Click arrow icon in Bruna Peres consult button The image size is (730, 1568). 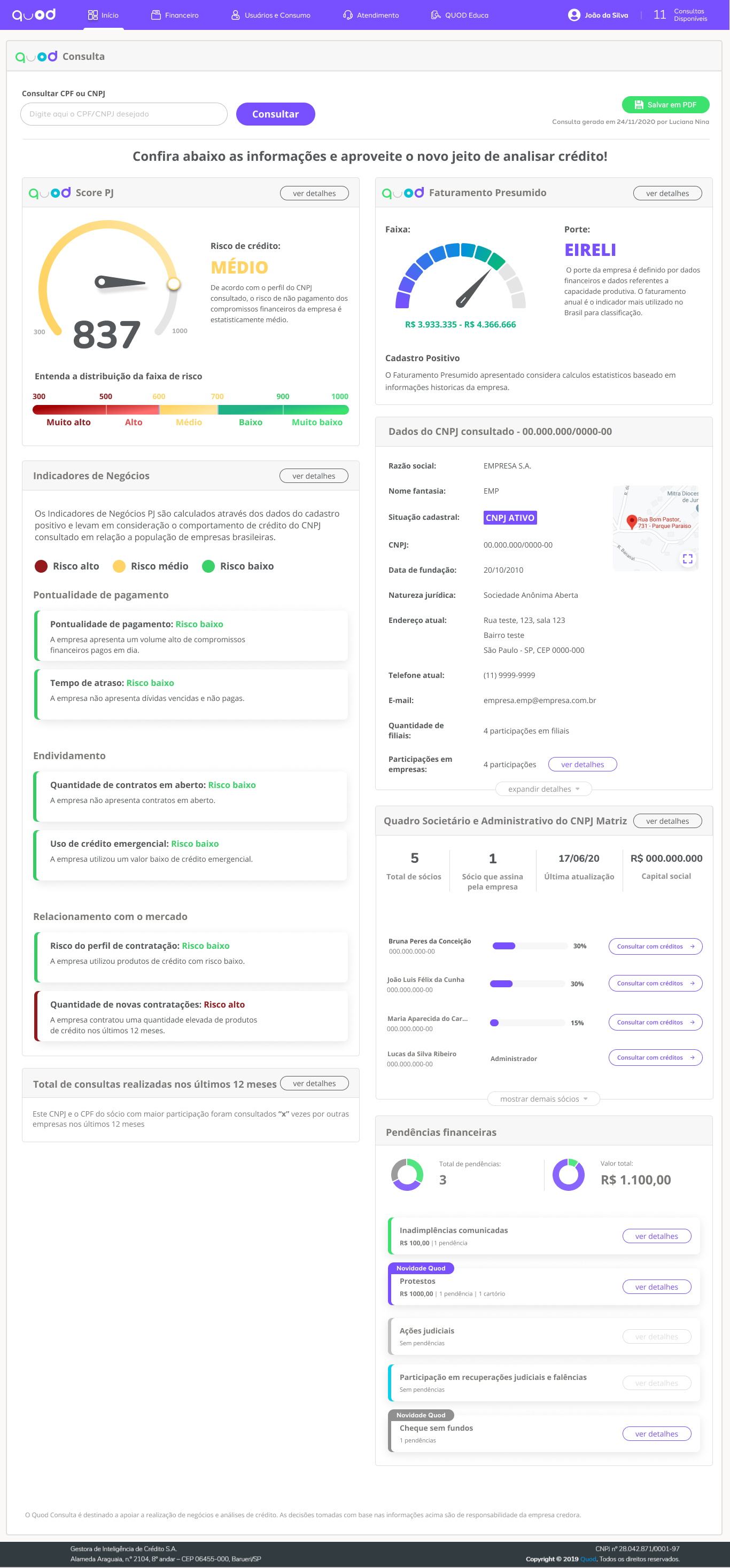pyautogui.click(x=692, y=947)
